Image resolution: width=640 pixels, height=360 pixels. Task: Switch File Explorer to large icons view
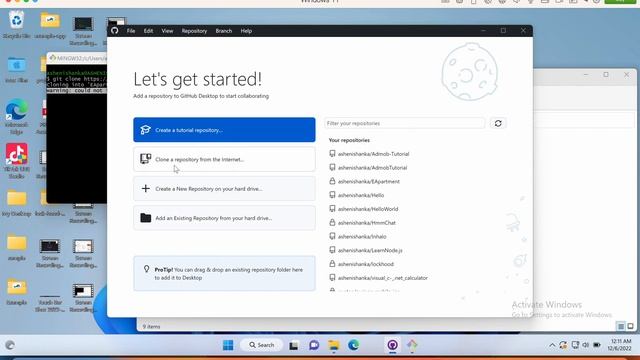coord(630,326)
